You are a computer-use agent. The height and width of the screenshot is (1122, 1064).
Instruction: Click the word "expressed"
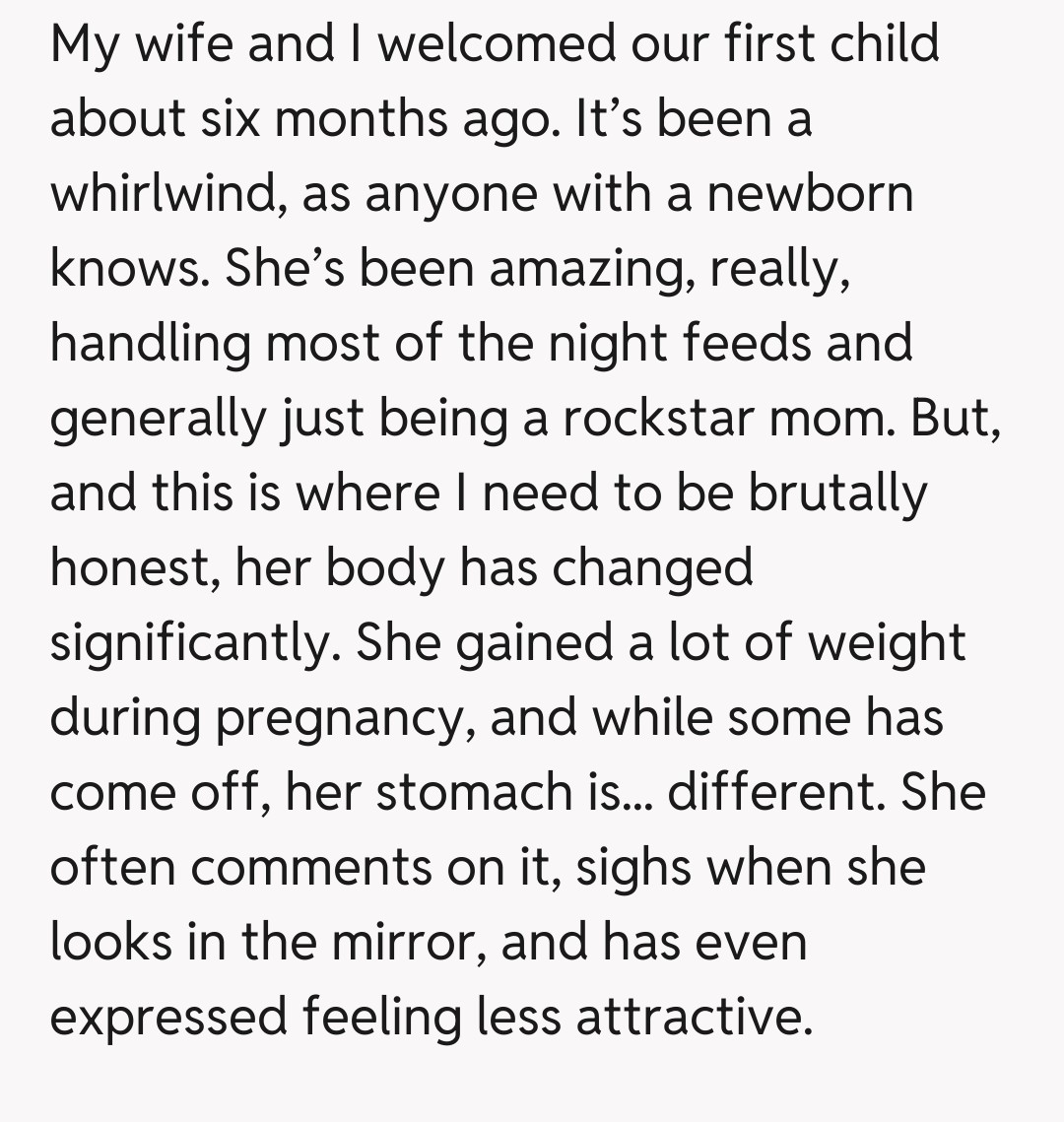coord(167,1018)
